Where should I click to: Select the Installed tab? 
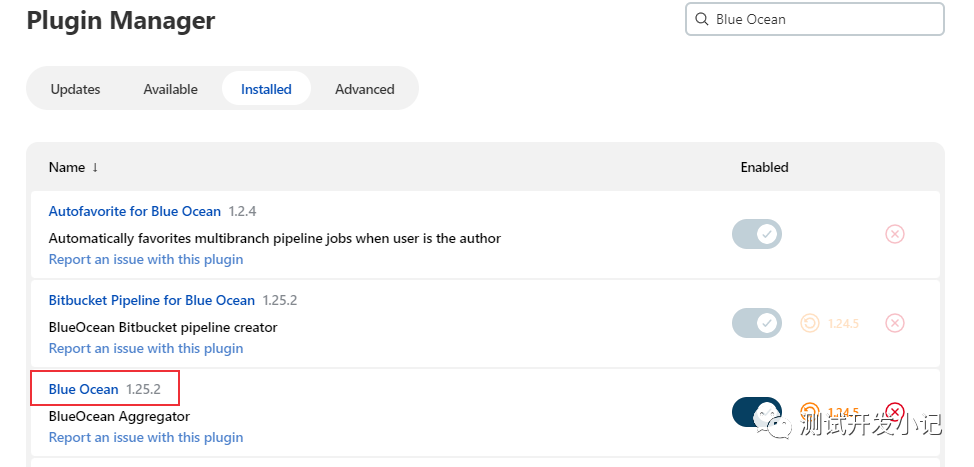(x=266, y=89)
